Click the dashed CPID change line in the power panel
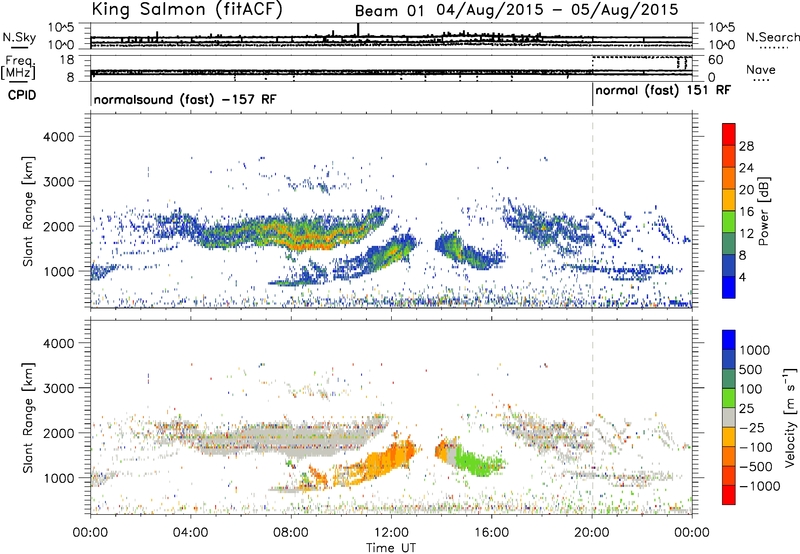This screenshot has height=554, width=800. (x=592, y=211)
